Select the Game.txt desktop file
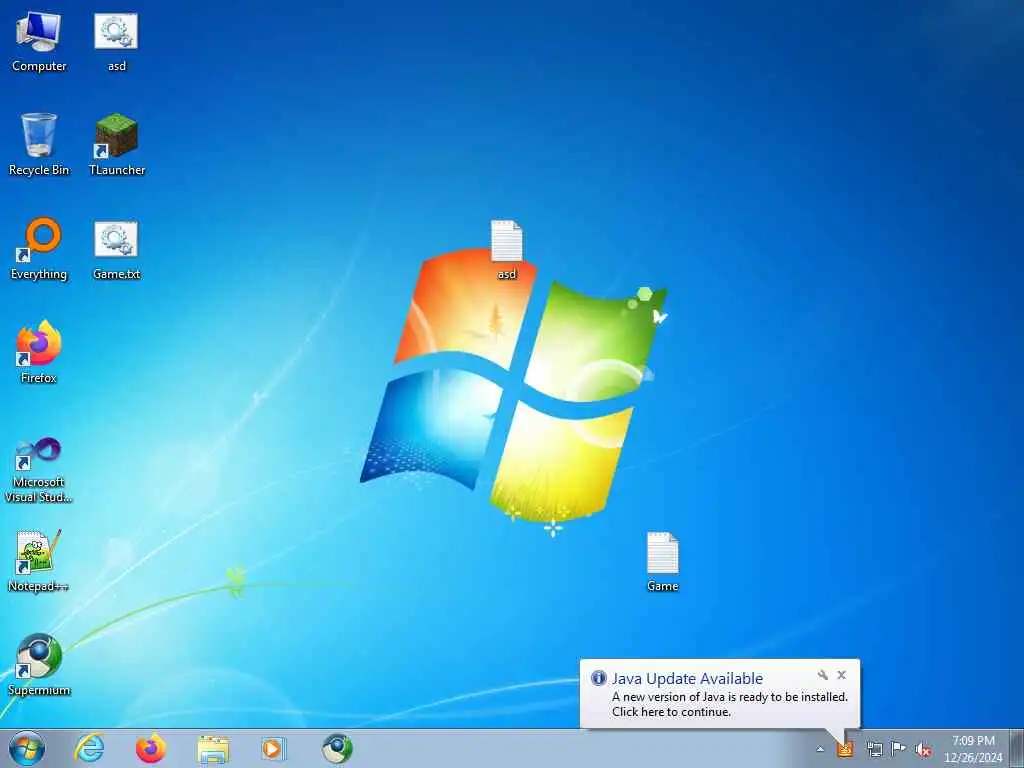The width and height of the screenshot is (1024, 768). [116, 250]
